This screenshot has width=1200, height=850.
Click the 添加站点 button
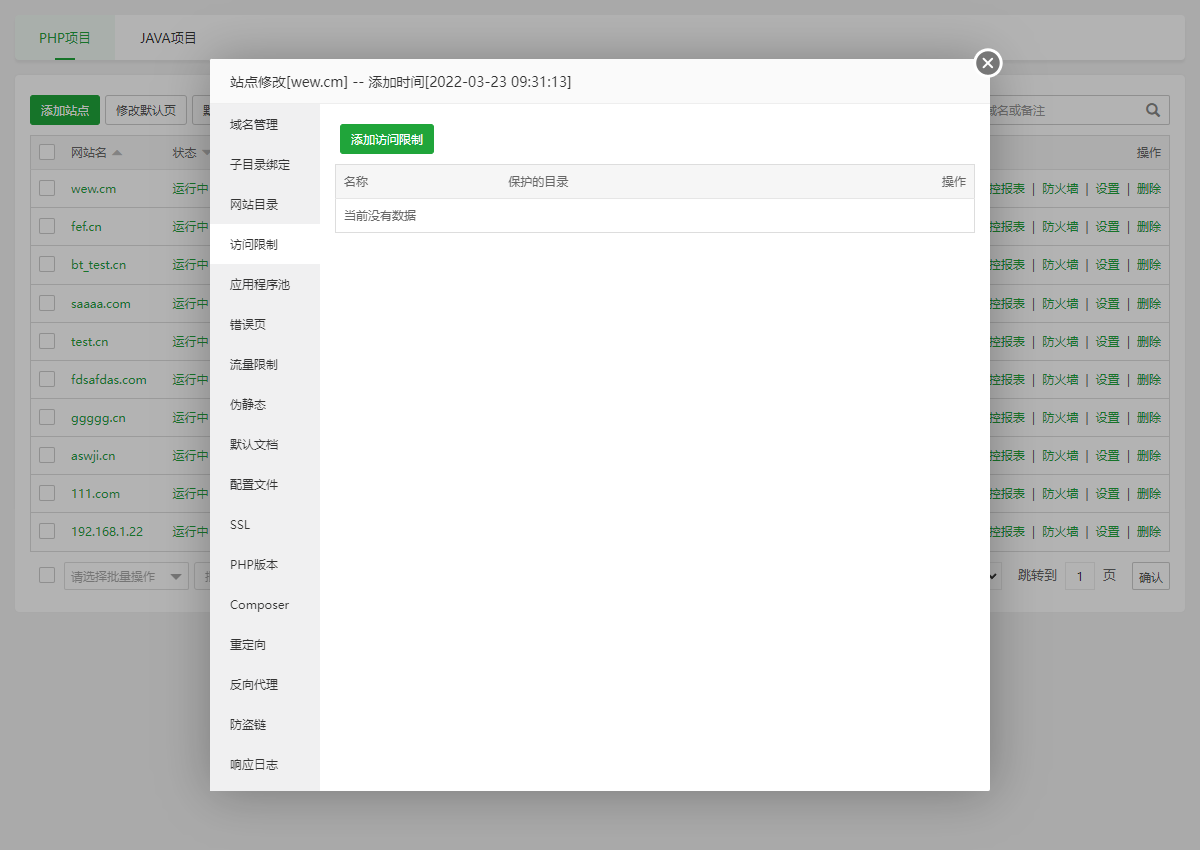[x=63, y=110]
